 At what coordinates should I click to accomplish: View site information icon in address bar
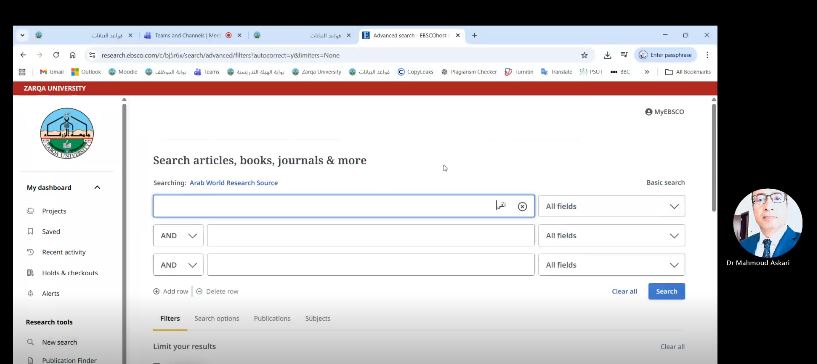[92, 55]
